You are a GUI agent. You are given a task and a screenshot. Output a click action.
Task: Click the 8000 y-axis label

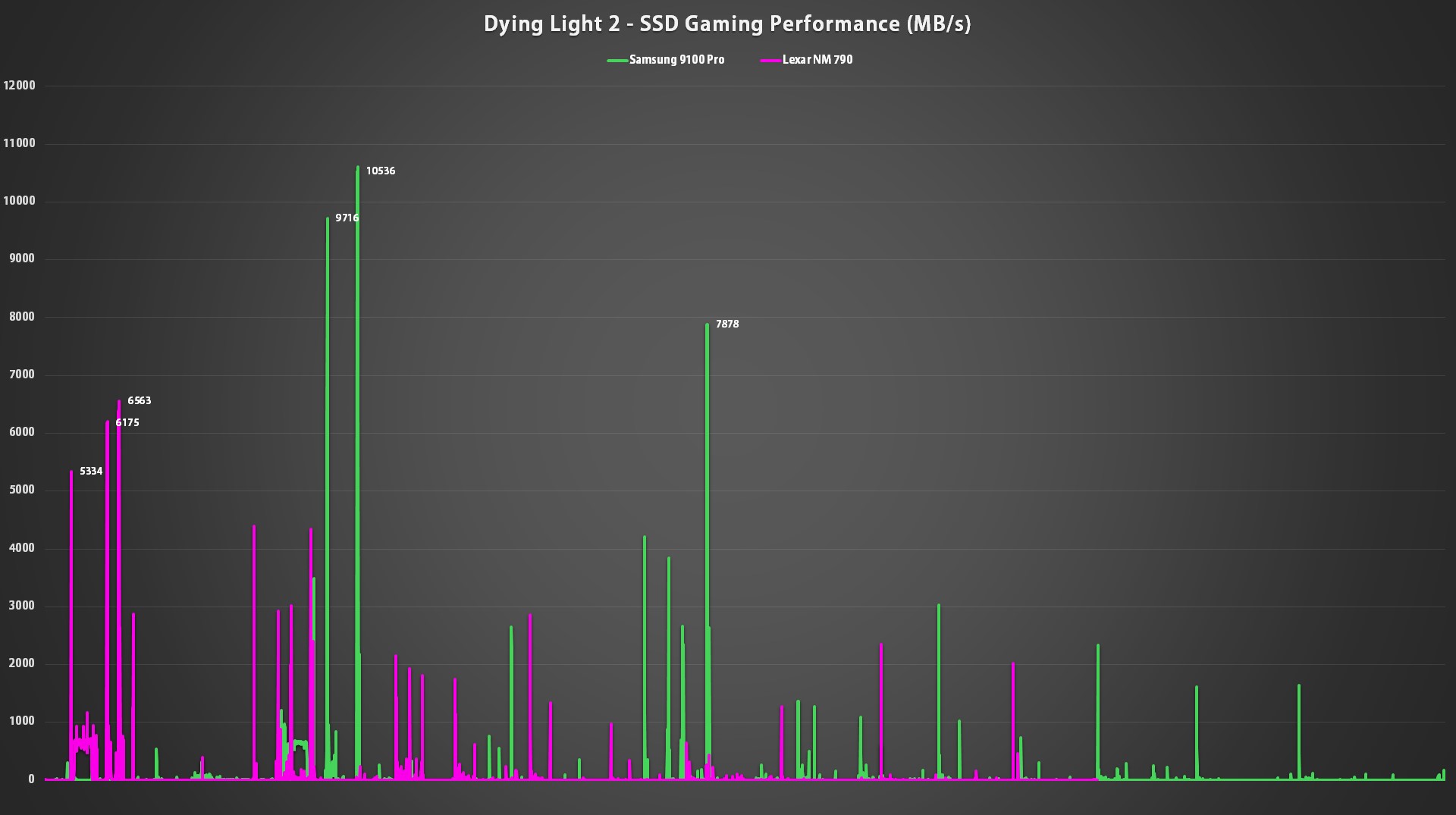point(22,317)
